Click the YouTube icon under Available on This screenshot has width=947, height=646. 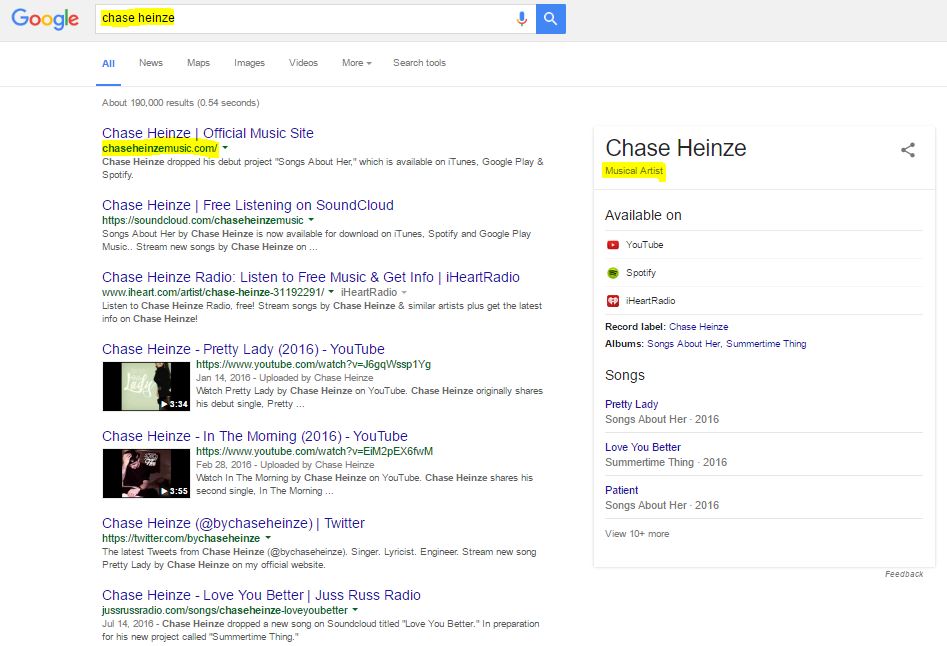coord(612,245)
